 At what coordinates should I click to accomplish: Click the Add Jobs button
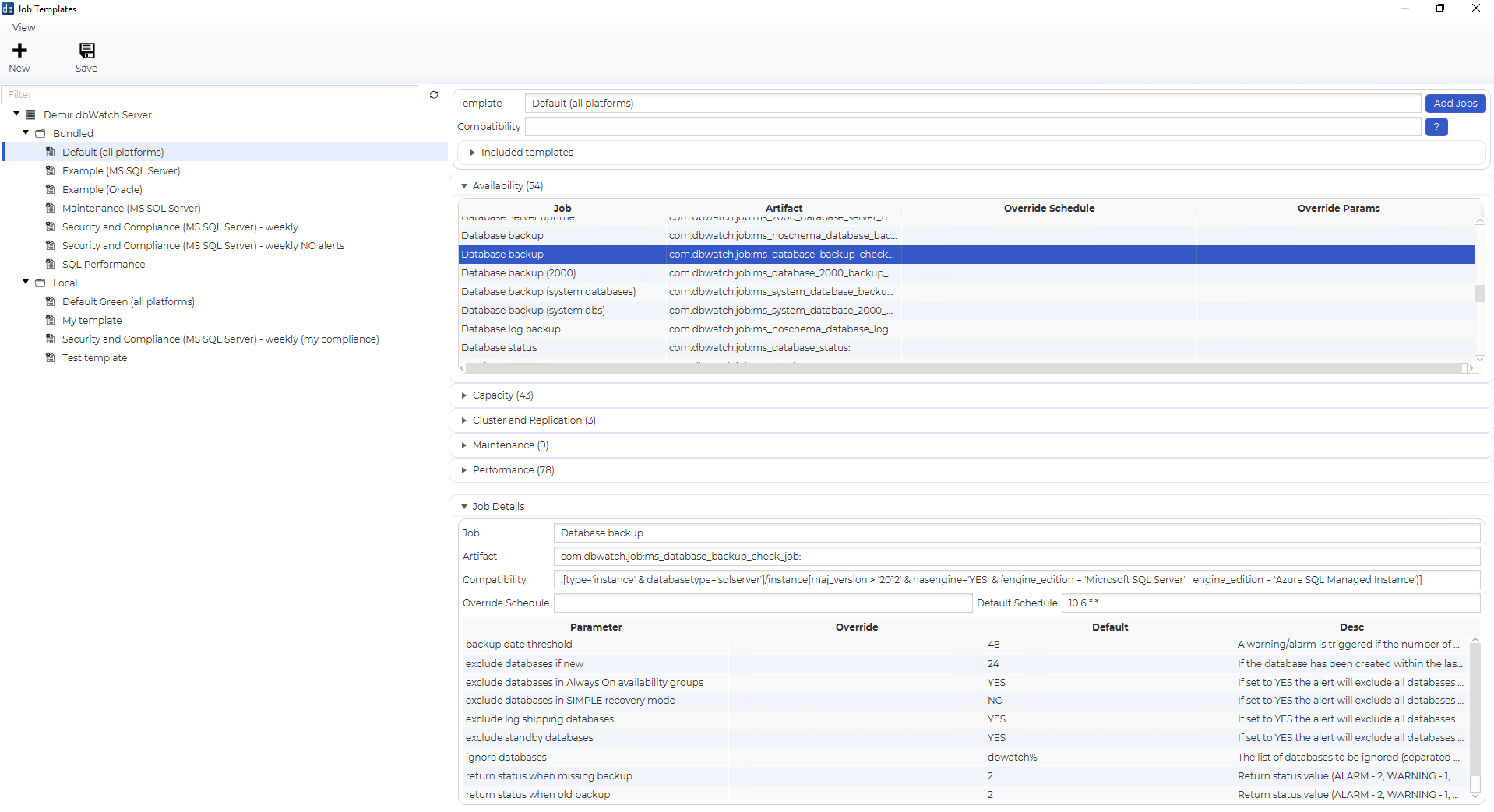pyautogui.click(x=1454, y=104)
